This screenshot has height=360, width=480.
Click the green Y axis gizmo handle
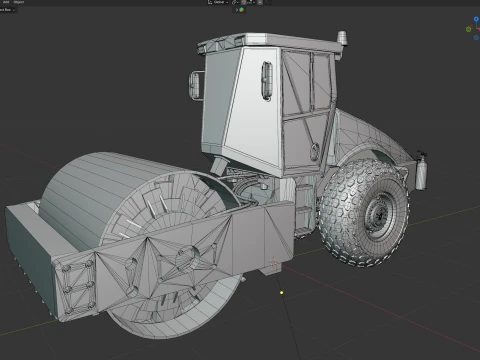point(469,29)
